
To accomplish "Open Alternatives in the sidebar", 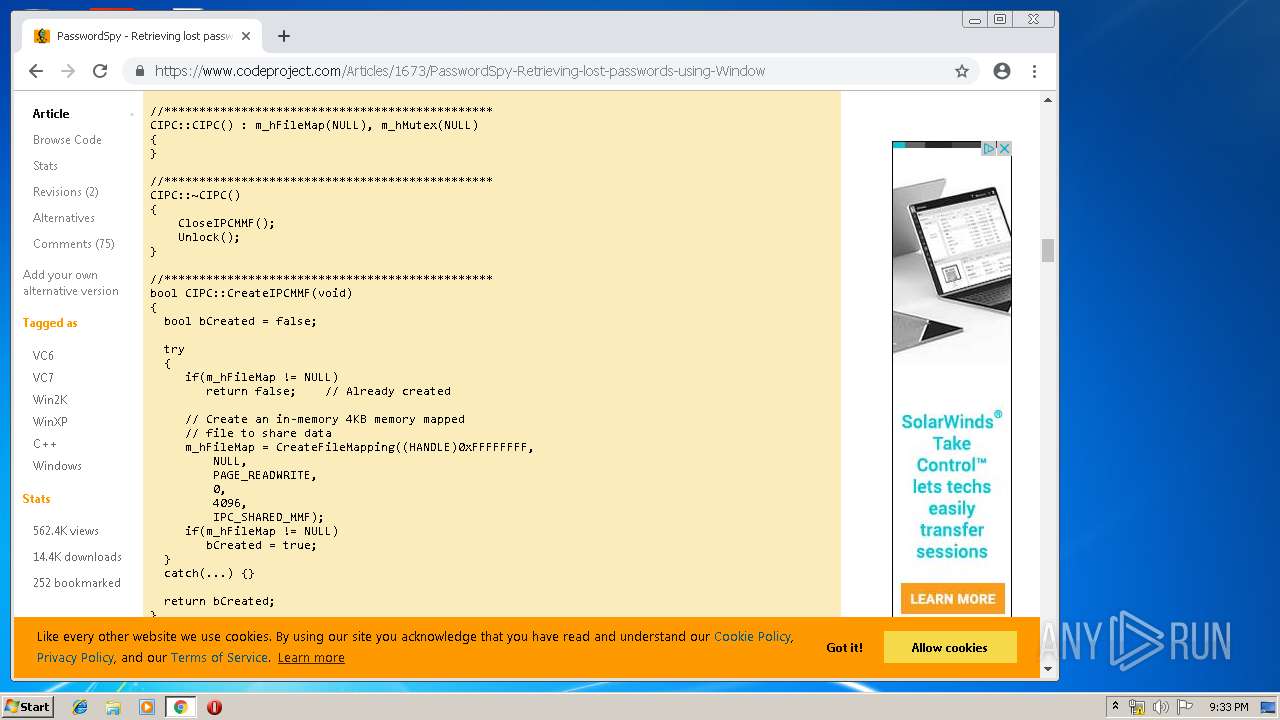I will (64, 218).
